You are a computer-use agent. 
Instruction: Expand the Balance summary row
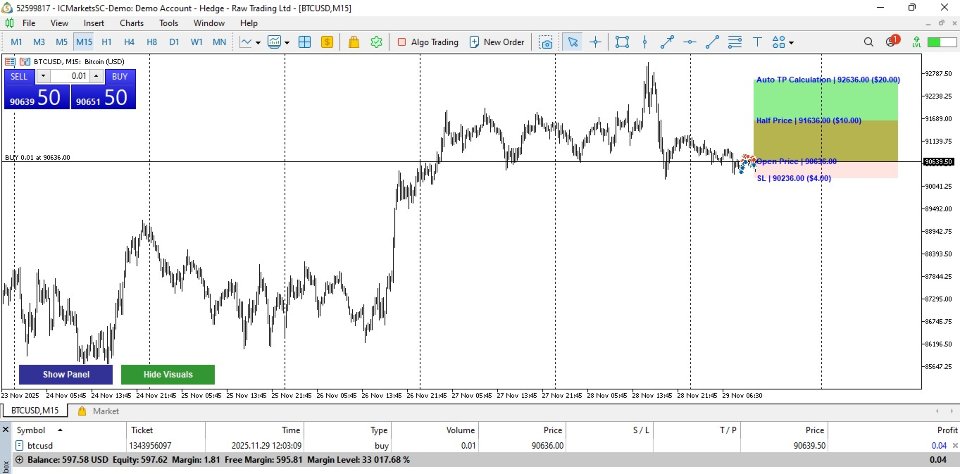tap(20, 459)
